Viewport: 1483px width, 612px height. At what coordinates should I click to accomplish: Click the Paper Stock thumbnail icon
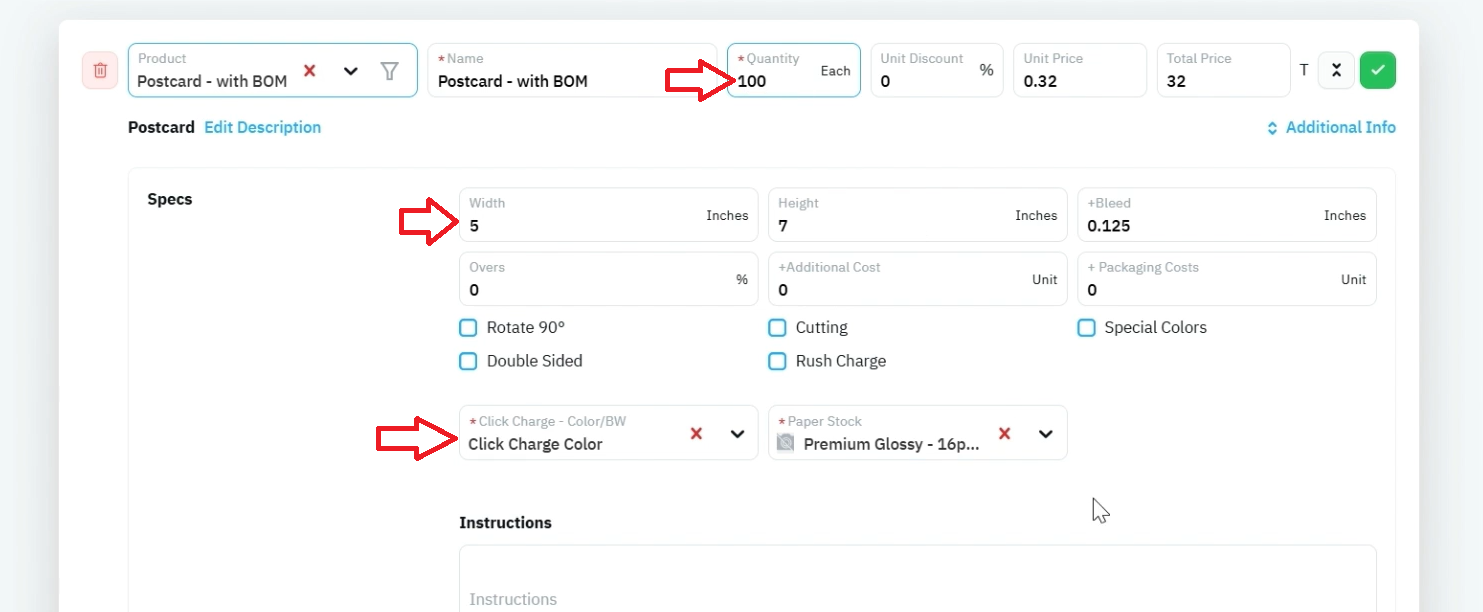tap(786, 443)
